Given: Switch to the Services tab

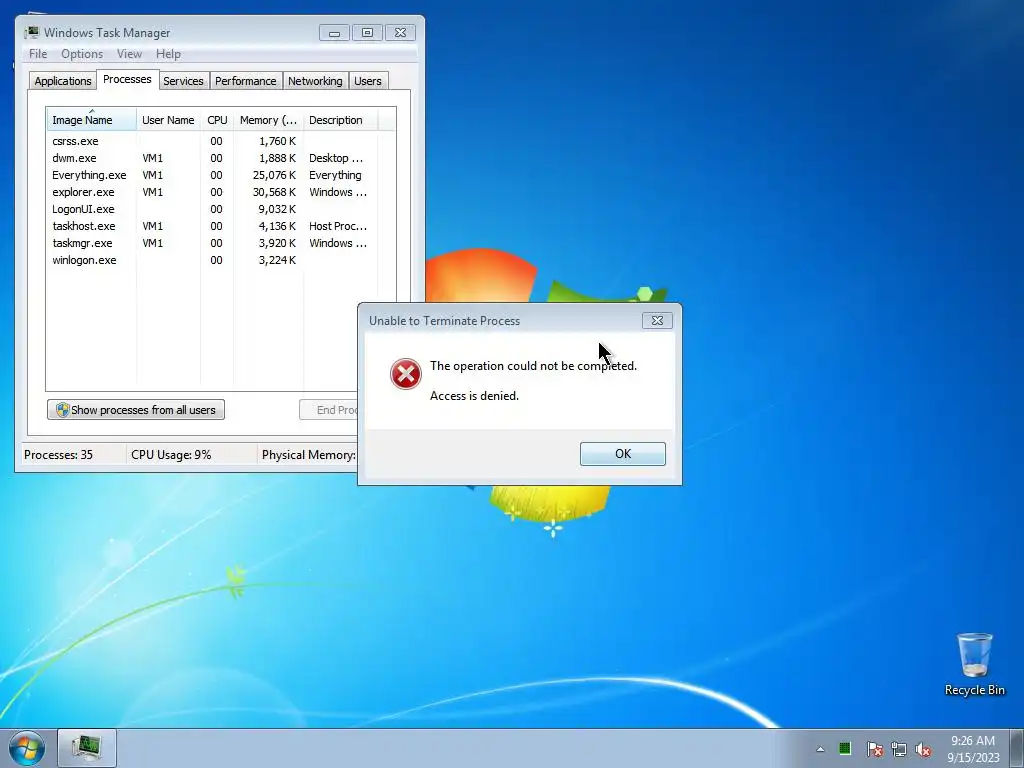Looking at the screenshot, I should pyautogui.click(x=183, y=81).
